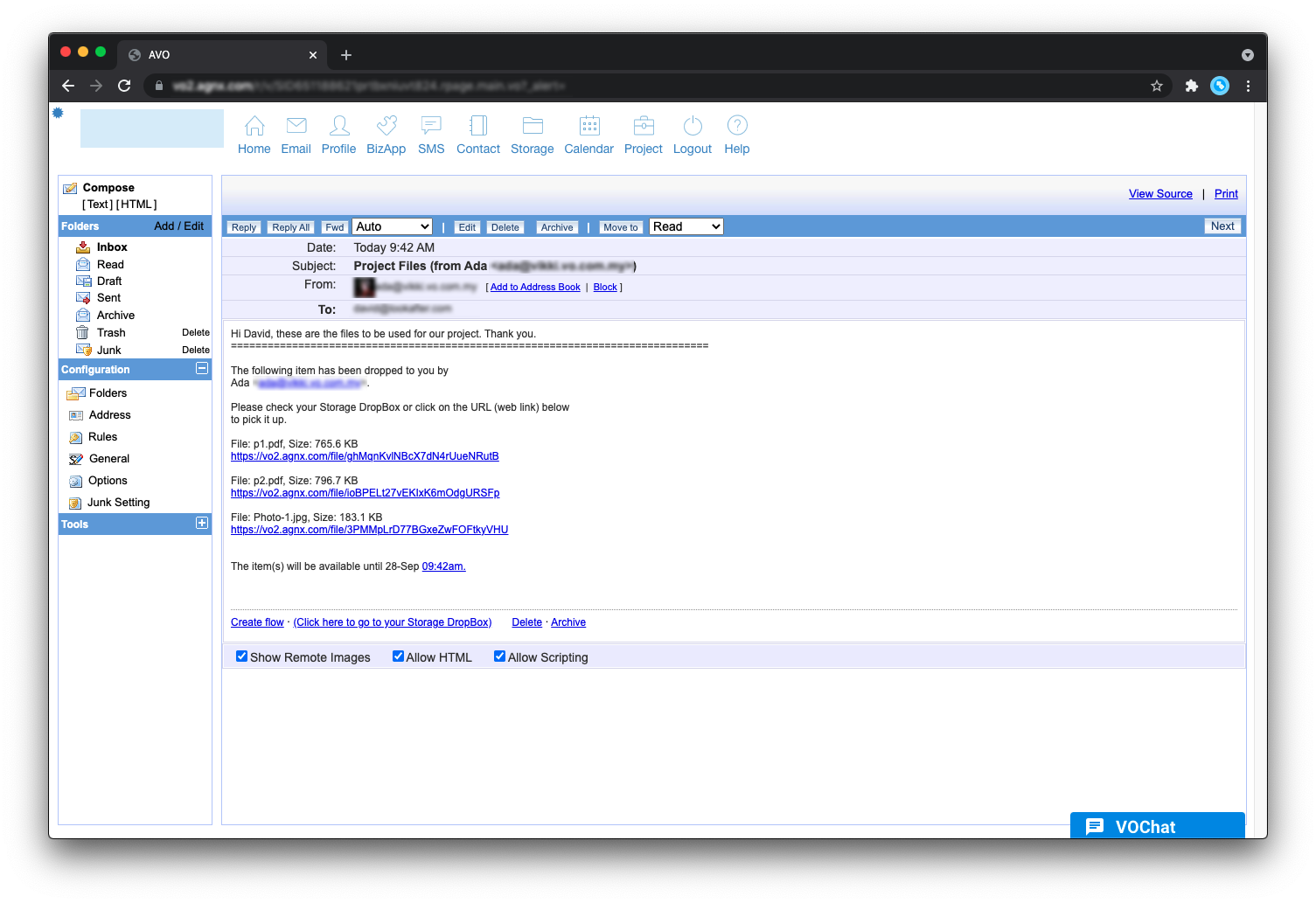Select Junk Setting in Configuration
The width and height of the screenshot is (1316, 903).
[x=118, y=503]
